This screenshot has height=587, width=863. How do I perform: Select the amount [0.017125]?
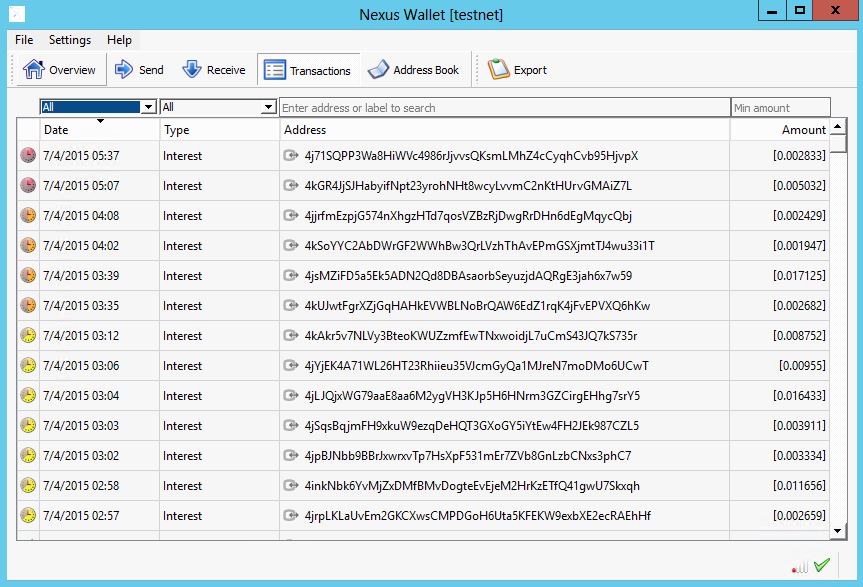[x=799, y=276]
